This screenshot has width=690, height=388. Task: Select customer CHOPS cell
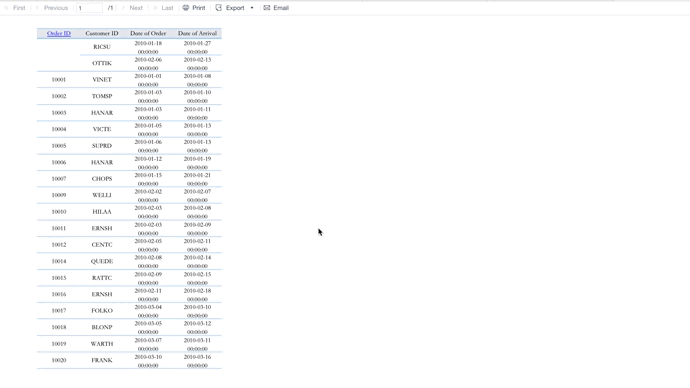(x=102, y=179)
